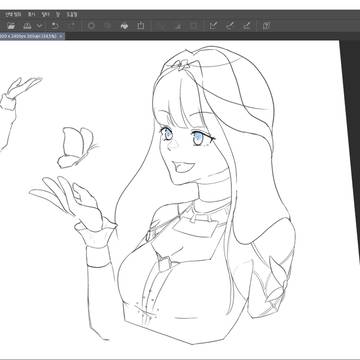Image resolution: width=360 pixels, height=360 pixels.
Task: Open Clip Studio Paint support icon
Action: [x=266, y=26]
